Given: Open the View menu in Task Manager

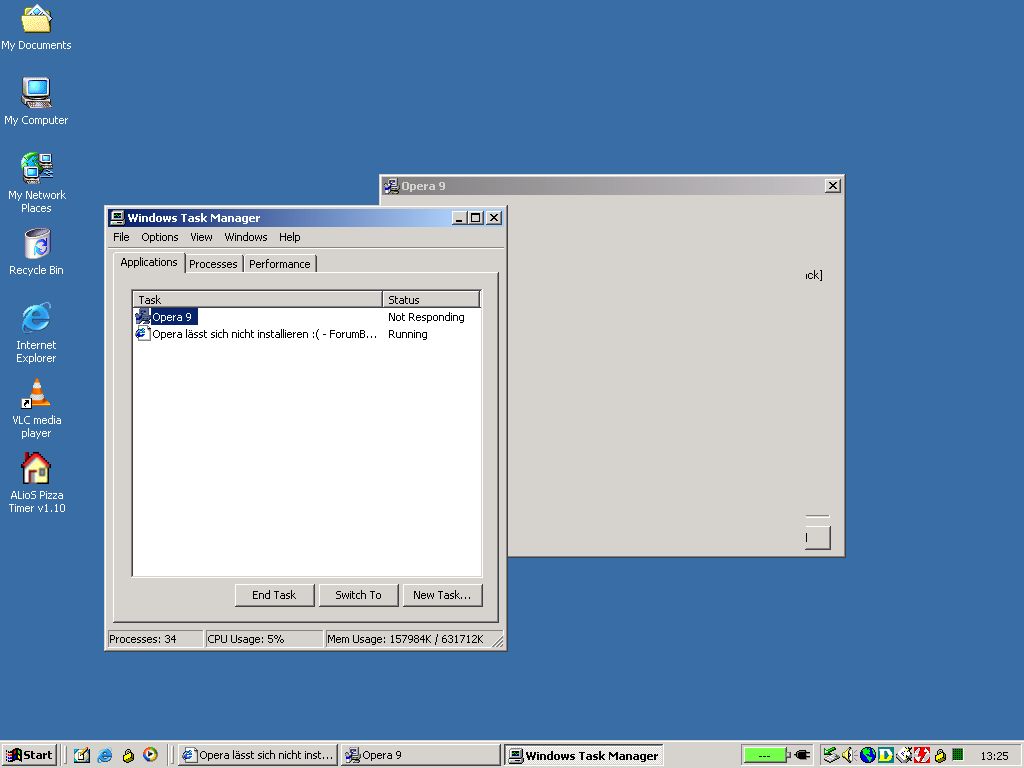Looking at the screenshot, I should [201, 237].
